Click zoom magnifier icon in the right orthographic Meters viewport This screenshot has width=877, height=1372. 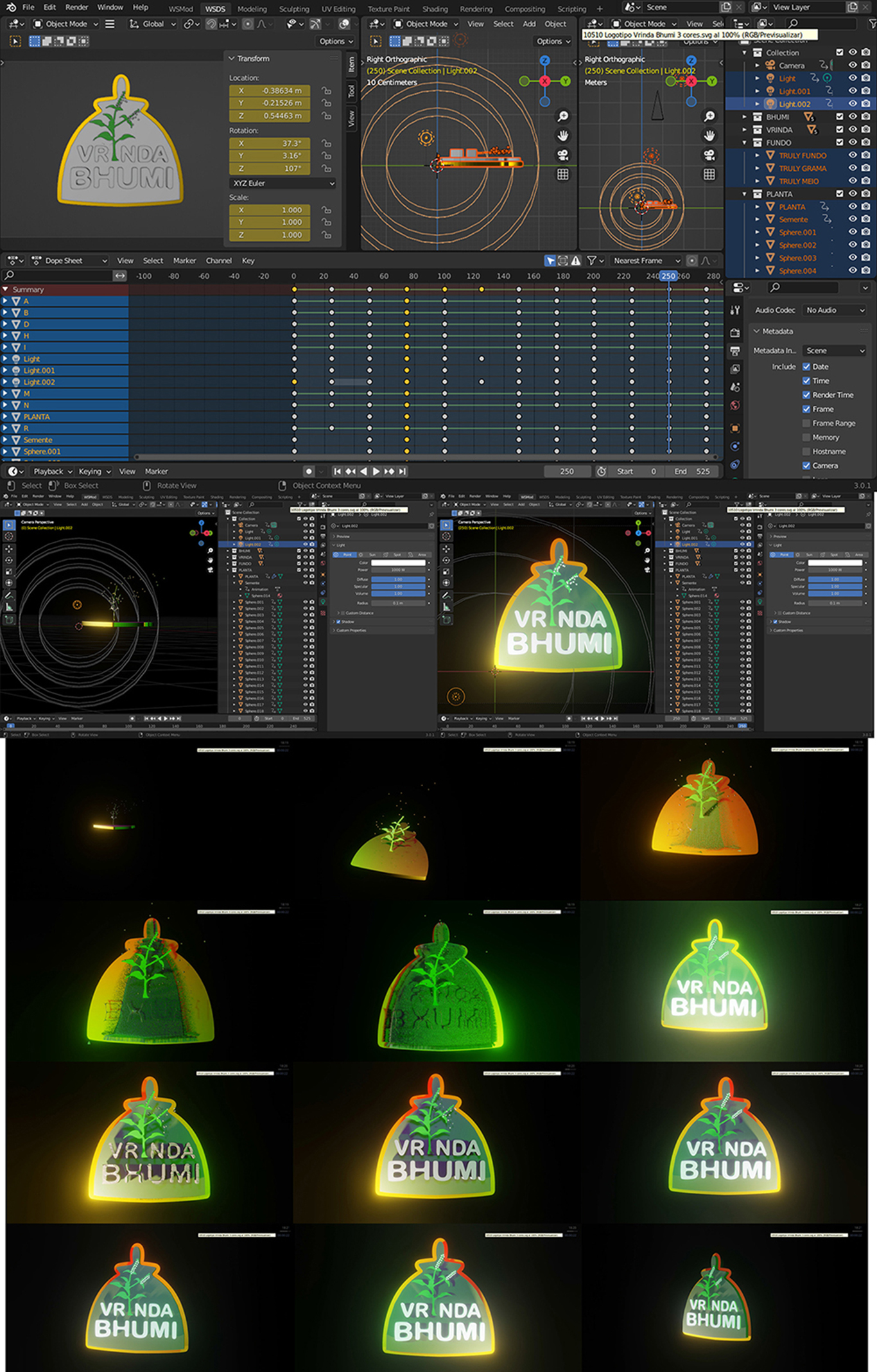point(709,116)
